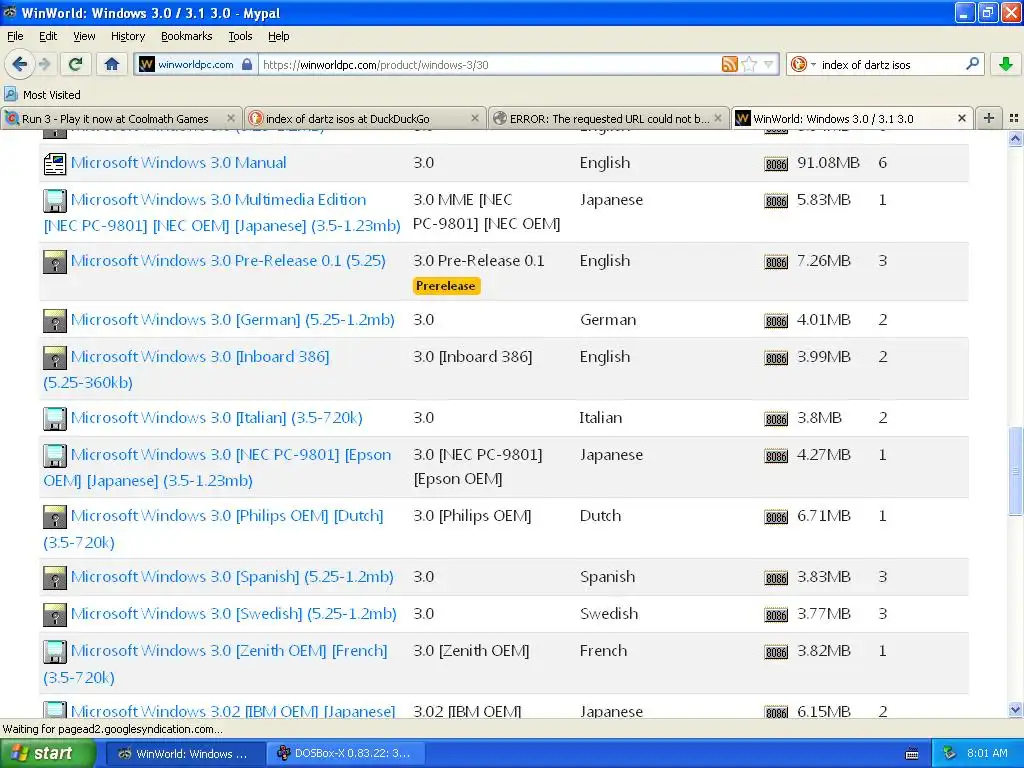The image size is (1024, 768).
Task: Click disk icon beside Swedish row
Action: [55, 614]
